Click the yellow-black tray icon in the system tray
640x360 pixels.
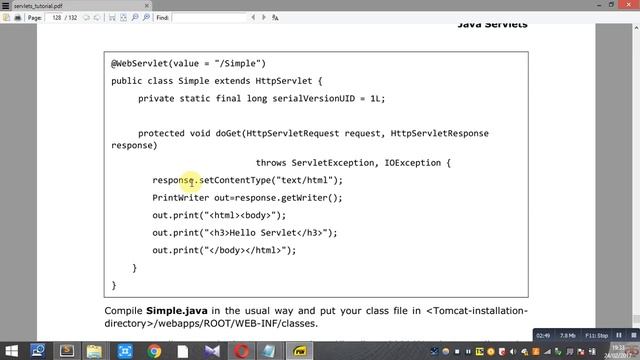click(480, 351)
